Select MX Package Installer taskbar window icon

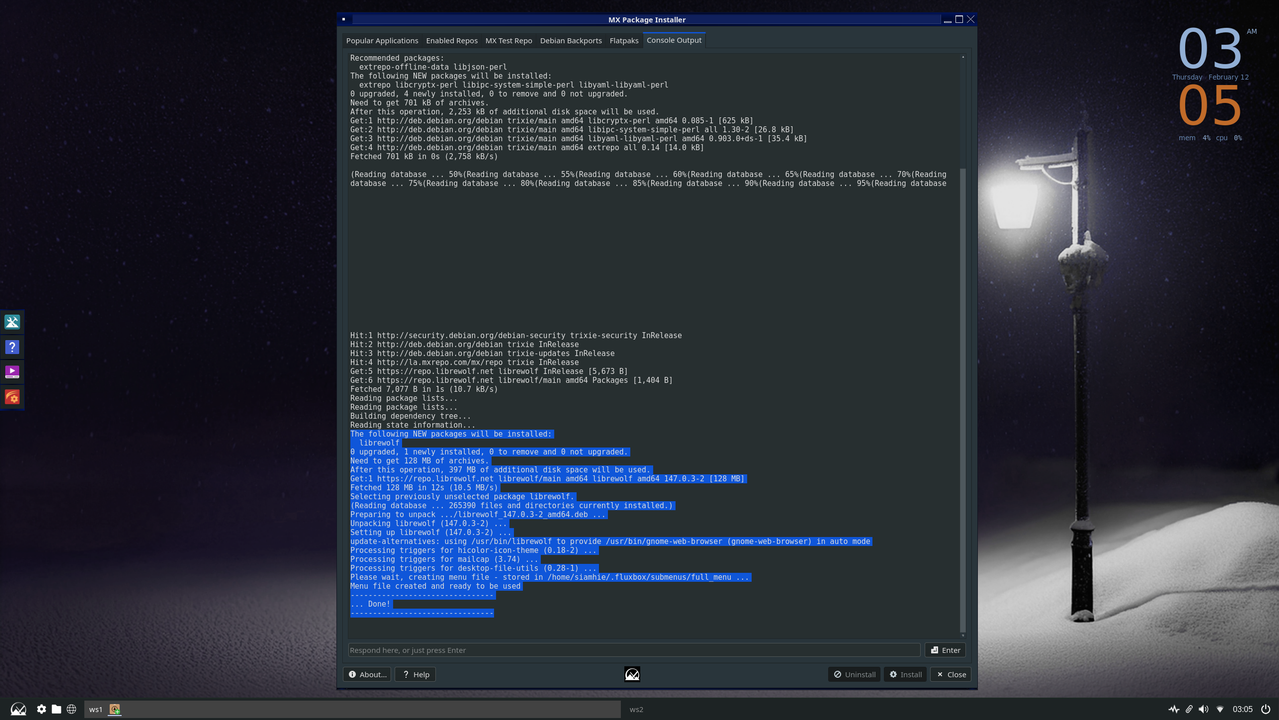[x=115, y=709]
